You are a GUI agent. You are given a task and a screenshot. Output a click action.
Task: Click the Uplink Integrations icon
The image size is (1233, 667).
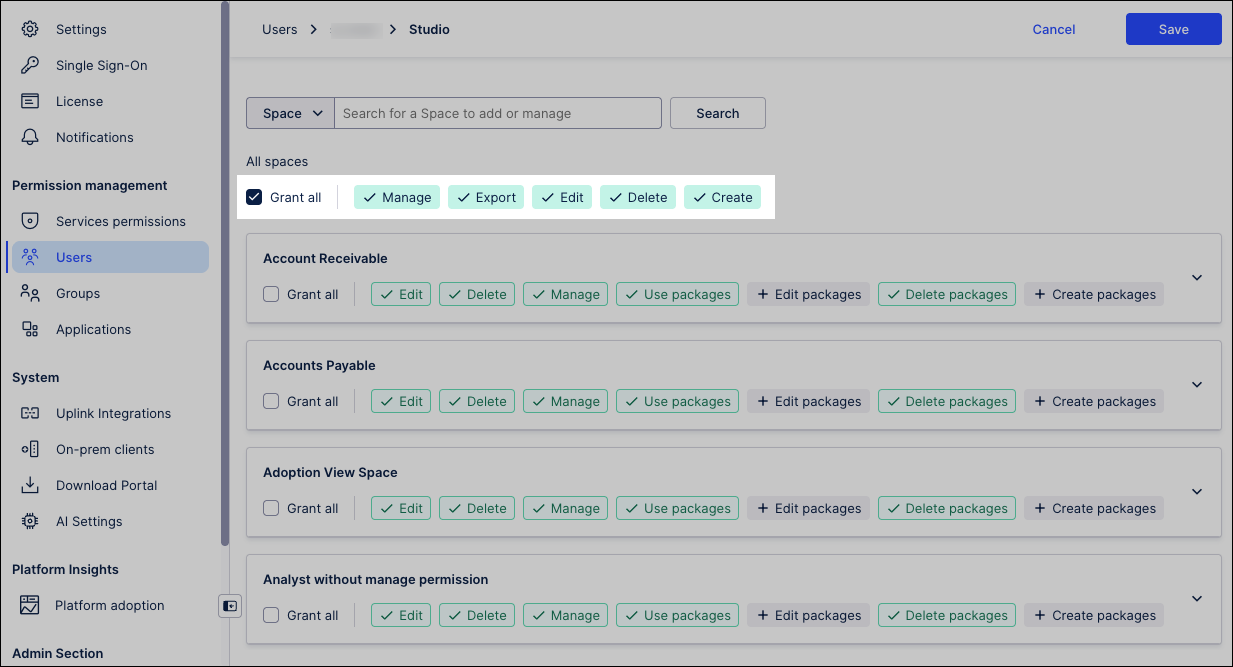tap(30, 413)
